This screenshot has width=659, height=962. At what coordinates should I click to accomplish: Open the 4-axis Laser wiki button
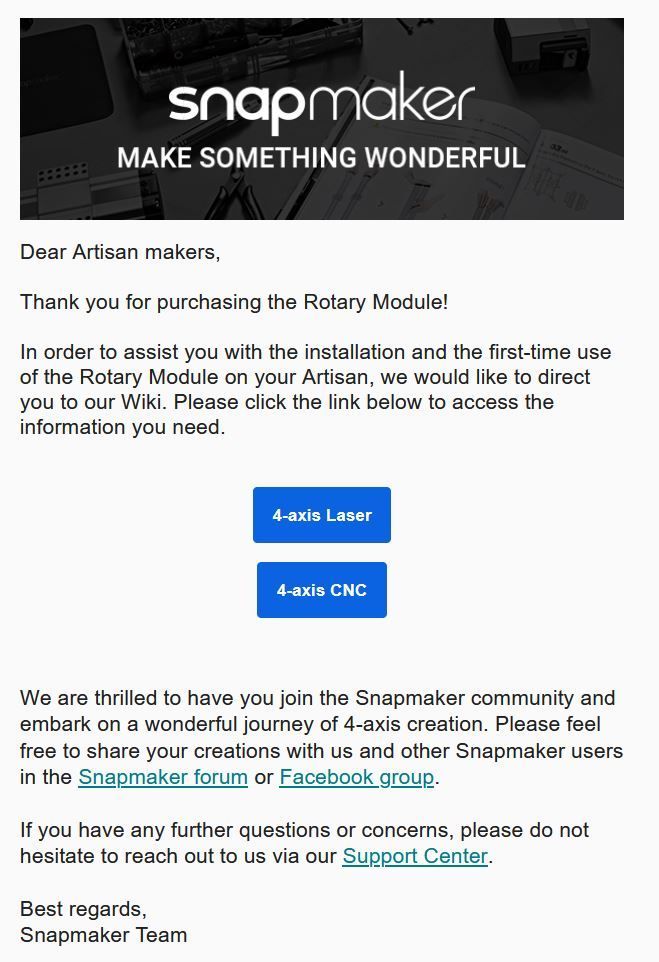(322, 515)
